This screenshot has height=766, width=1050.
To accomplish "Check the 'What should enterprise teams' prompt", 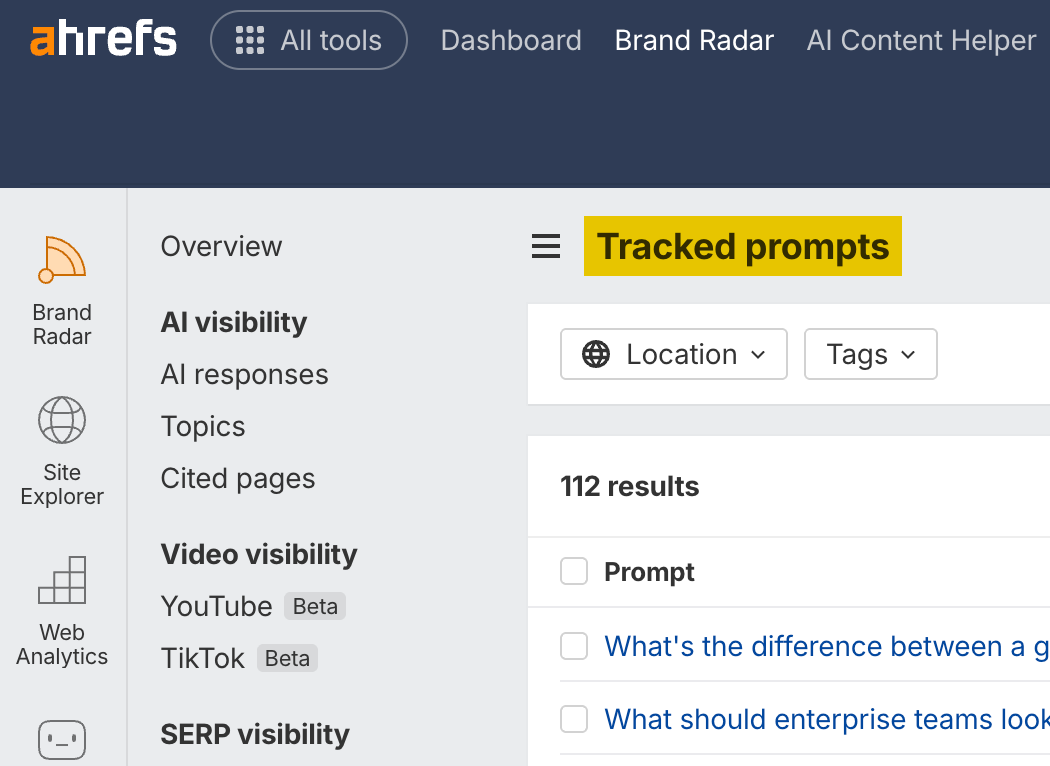I will (574, 719).
